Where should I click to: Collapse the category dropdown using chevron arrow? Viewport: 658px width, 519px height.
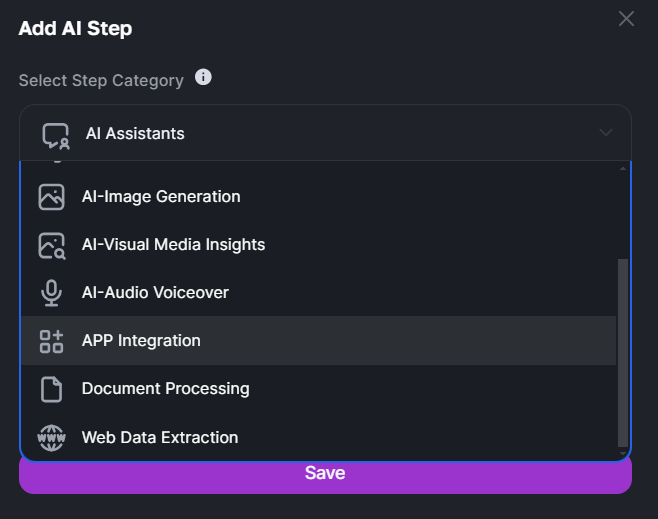606,133
